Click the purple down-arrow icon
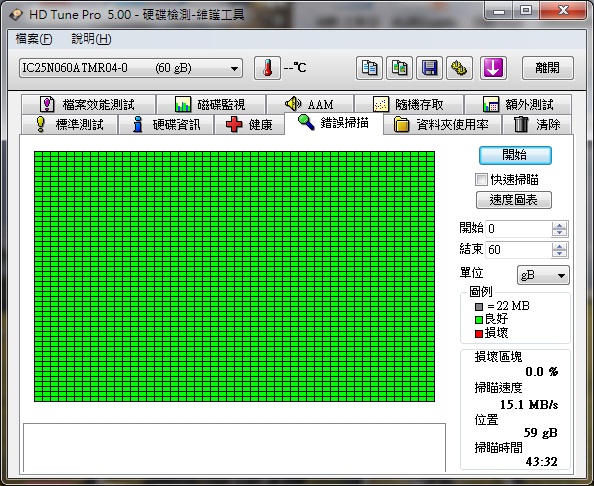Image resolution: width=594 pixels, height=486 pixels. point(493,68)
